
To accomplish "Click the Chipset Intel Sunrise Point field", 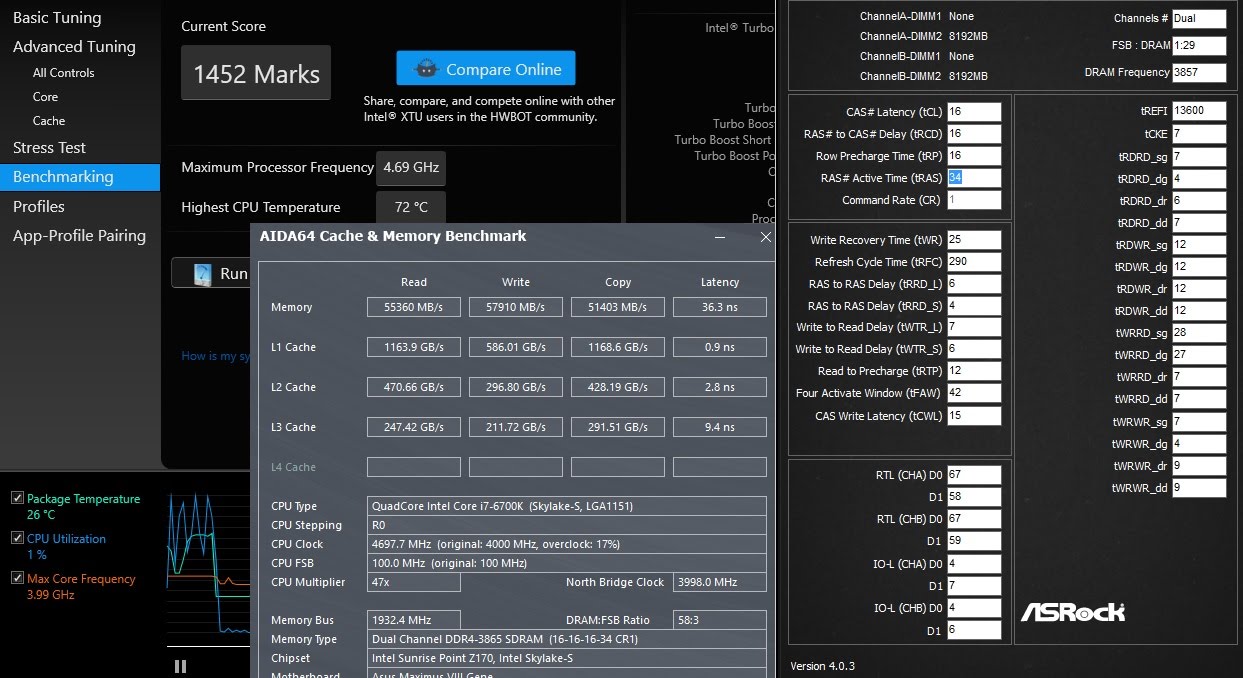I will click(567, 658).
